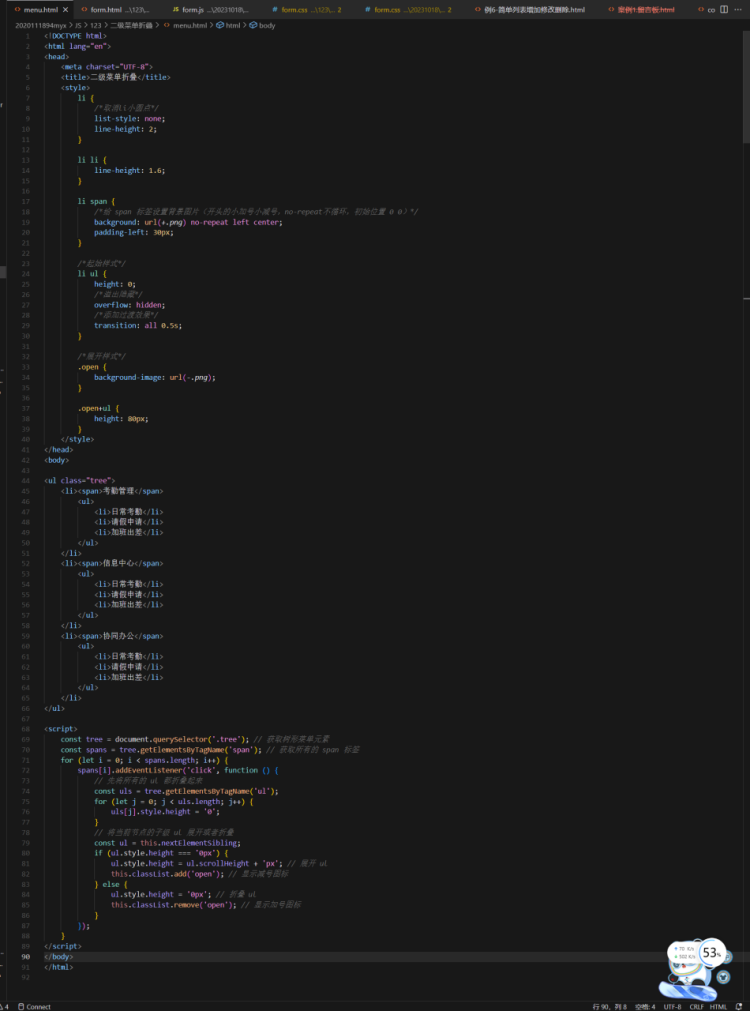Click the 协同办公 span line
The height and width of the screenshot is (1011, 750).
click(x=112, y=636)
